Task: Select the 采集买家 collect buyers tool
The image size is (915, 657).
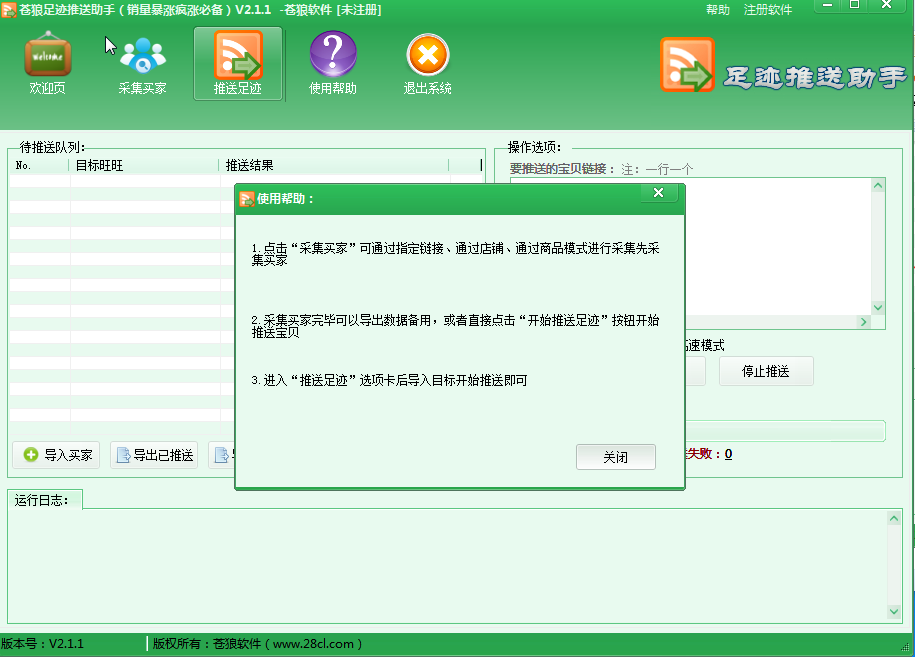Action: (x=143, y=63)
